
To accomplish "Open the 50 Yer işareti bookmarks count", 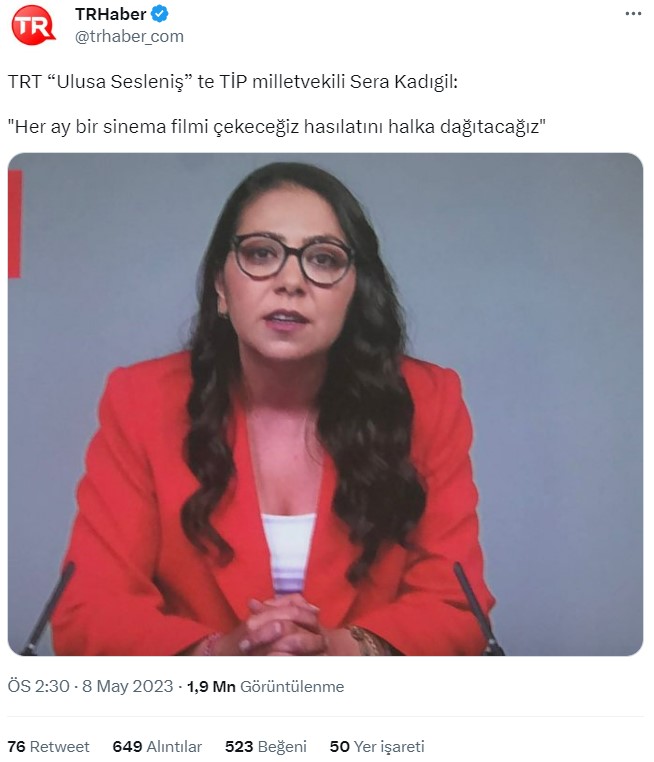I will [x=377, y=746].
